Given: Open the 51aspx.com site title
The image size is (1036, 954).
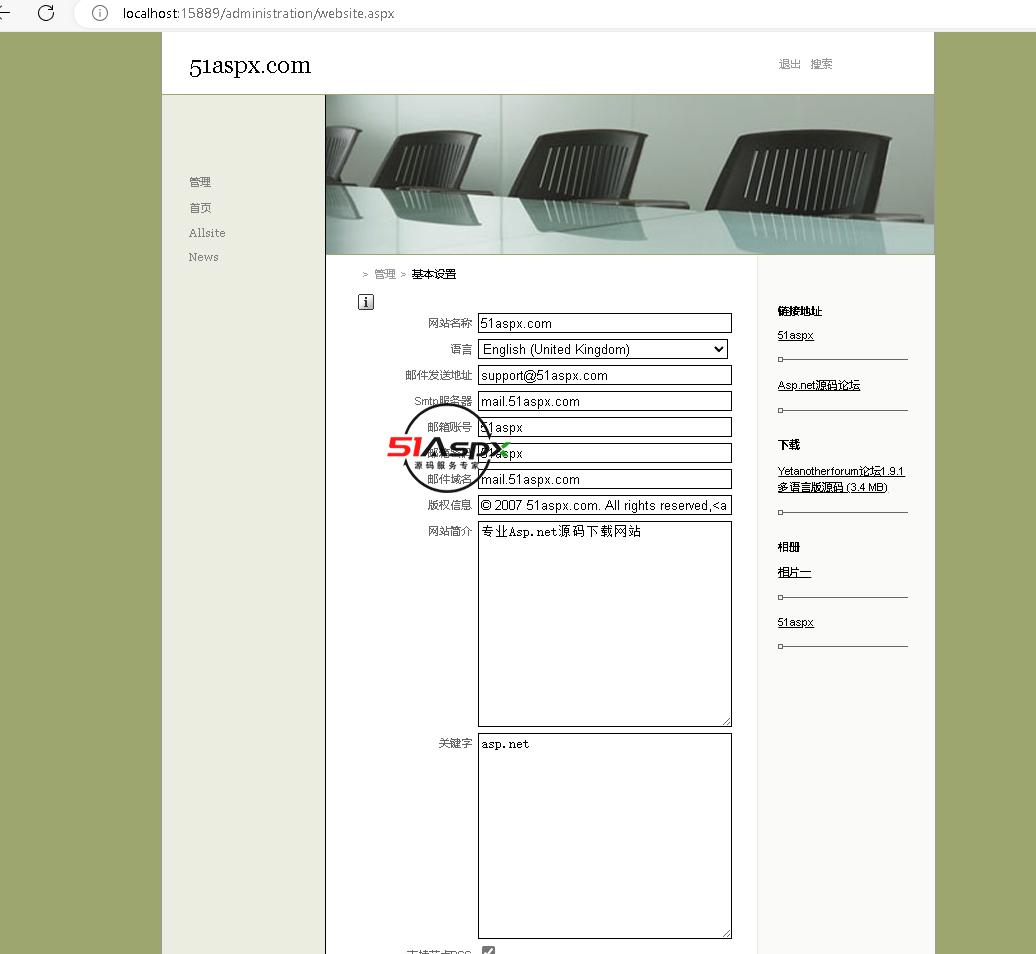Looking at the screenshot, I should (x=250, y=65).
